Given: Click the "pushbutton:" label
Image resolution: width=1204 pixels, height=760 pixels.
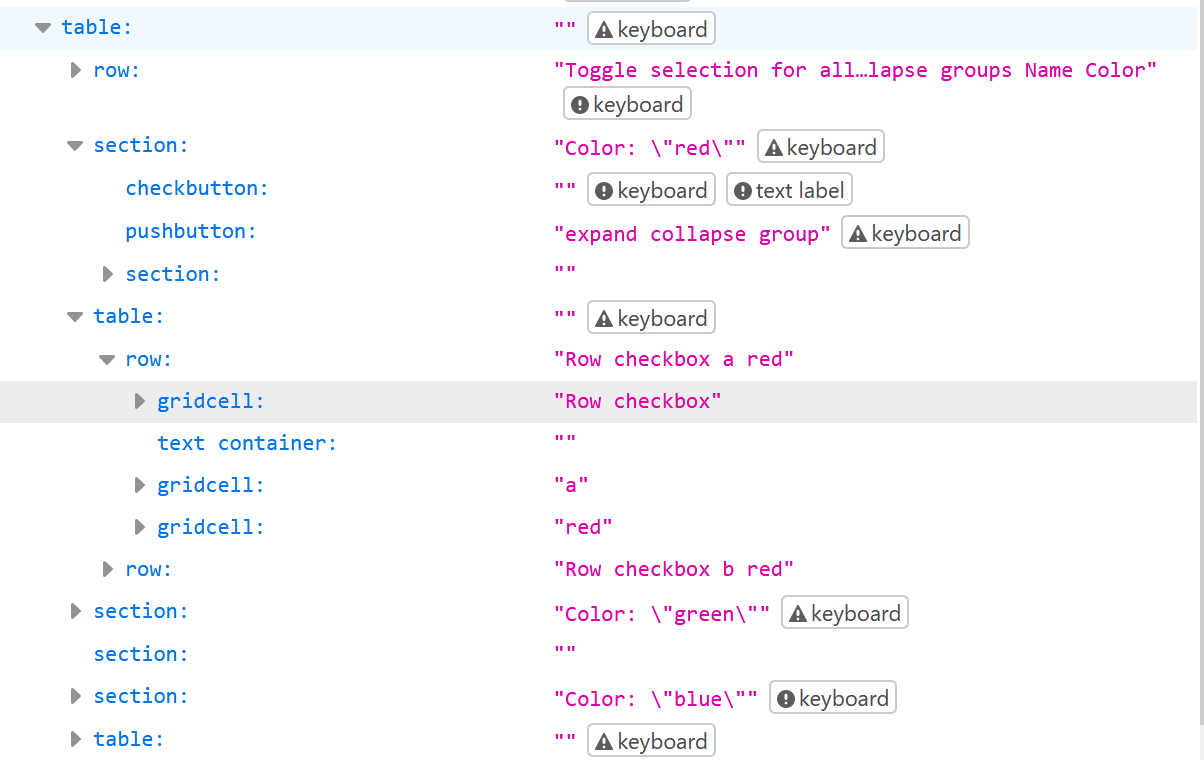Looking at the screenshot, I should (x=190, y=230).
